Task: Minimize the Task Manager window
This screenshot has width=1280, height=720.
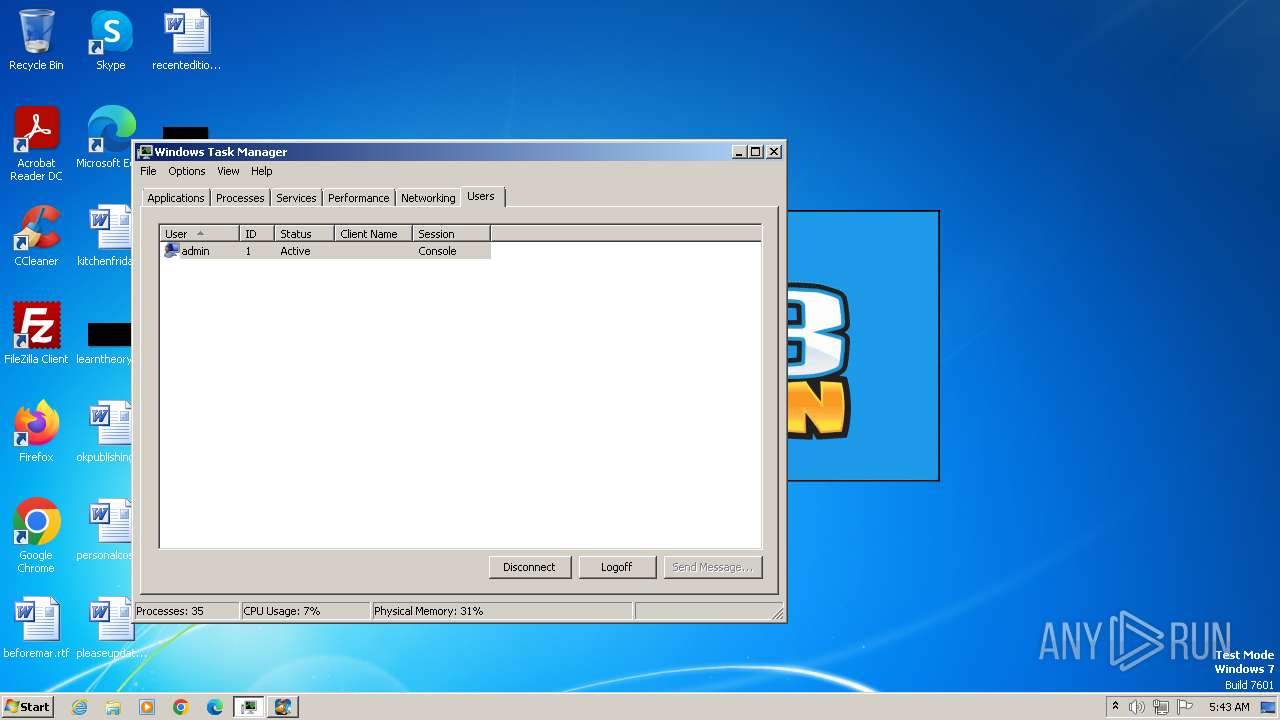Action: (x=739, y=152)
